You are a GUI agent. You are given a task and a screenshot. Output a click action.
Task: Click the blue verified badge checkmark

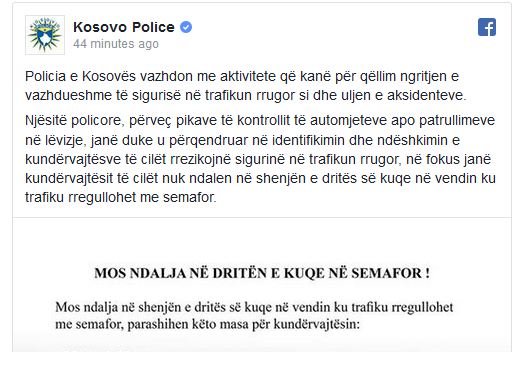click(x=186, y=27)
